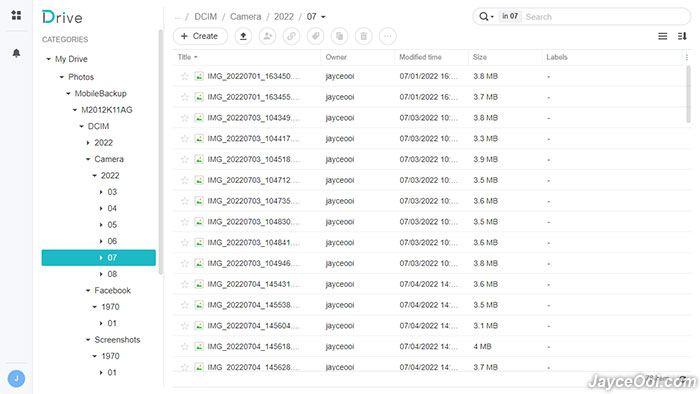Select the highlighted 07 folder in tree

tap(99, 257)
